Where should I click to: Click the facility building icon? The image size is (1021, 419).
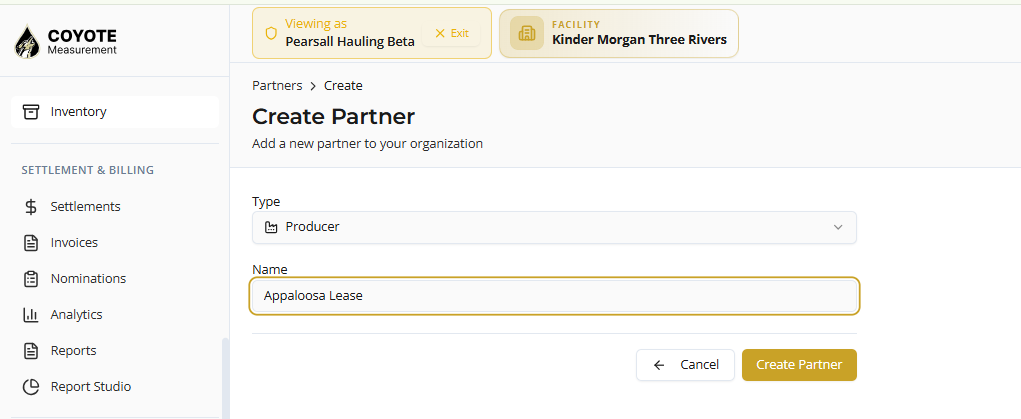527,33
